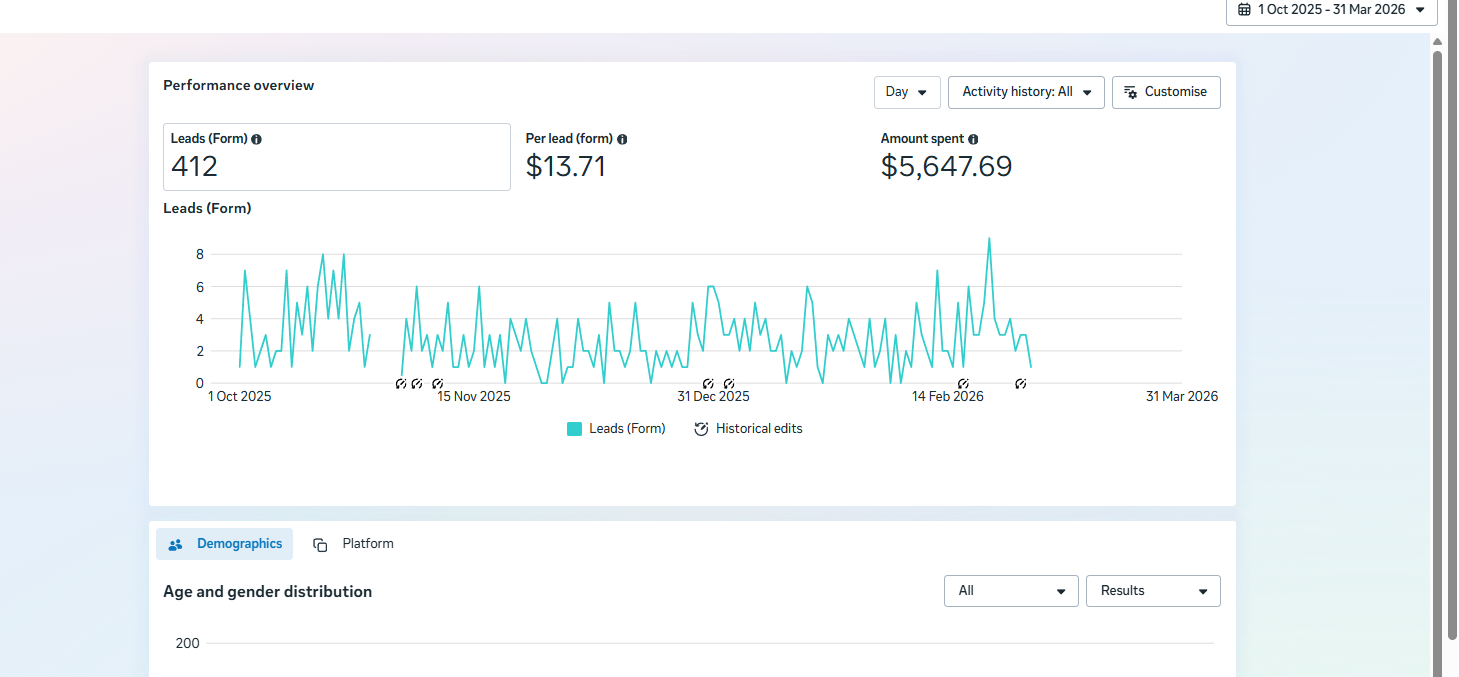Click the Customise button
The image size is (1459, 677).
click(1166, 92)
